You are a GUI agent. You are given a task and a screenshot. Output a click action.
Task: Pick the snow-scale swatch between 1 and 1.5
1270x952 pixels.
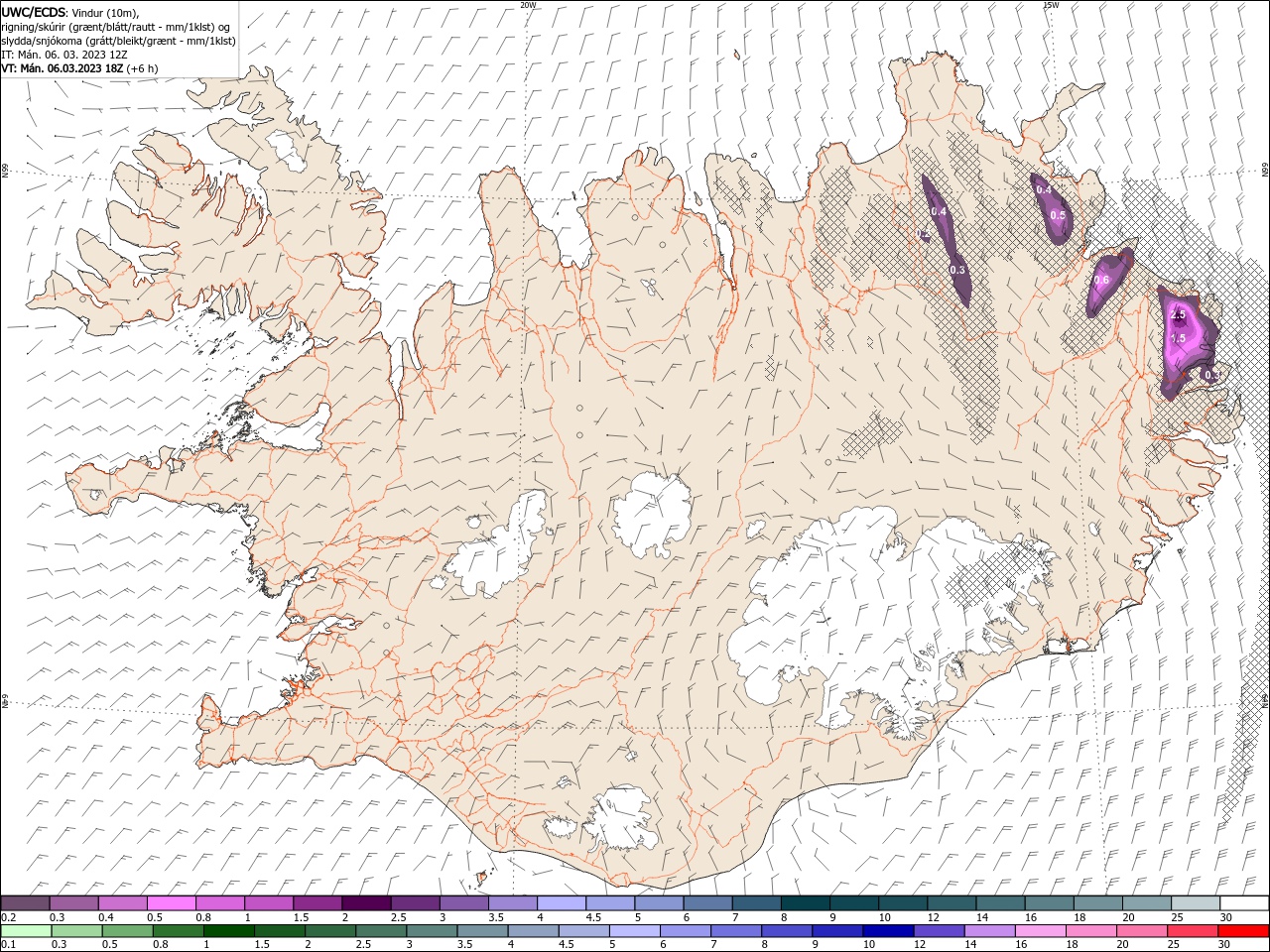click(x=269, y=903)
